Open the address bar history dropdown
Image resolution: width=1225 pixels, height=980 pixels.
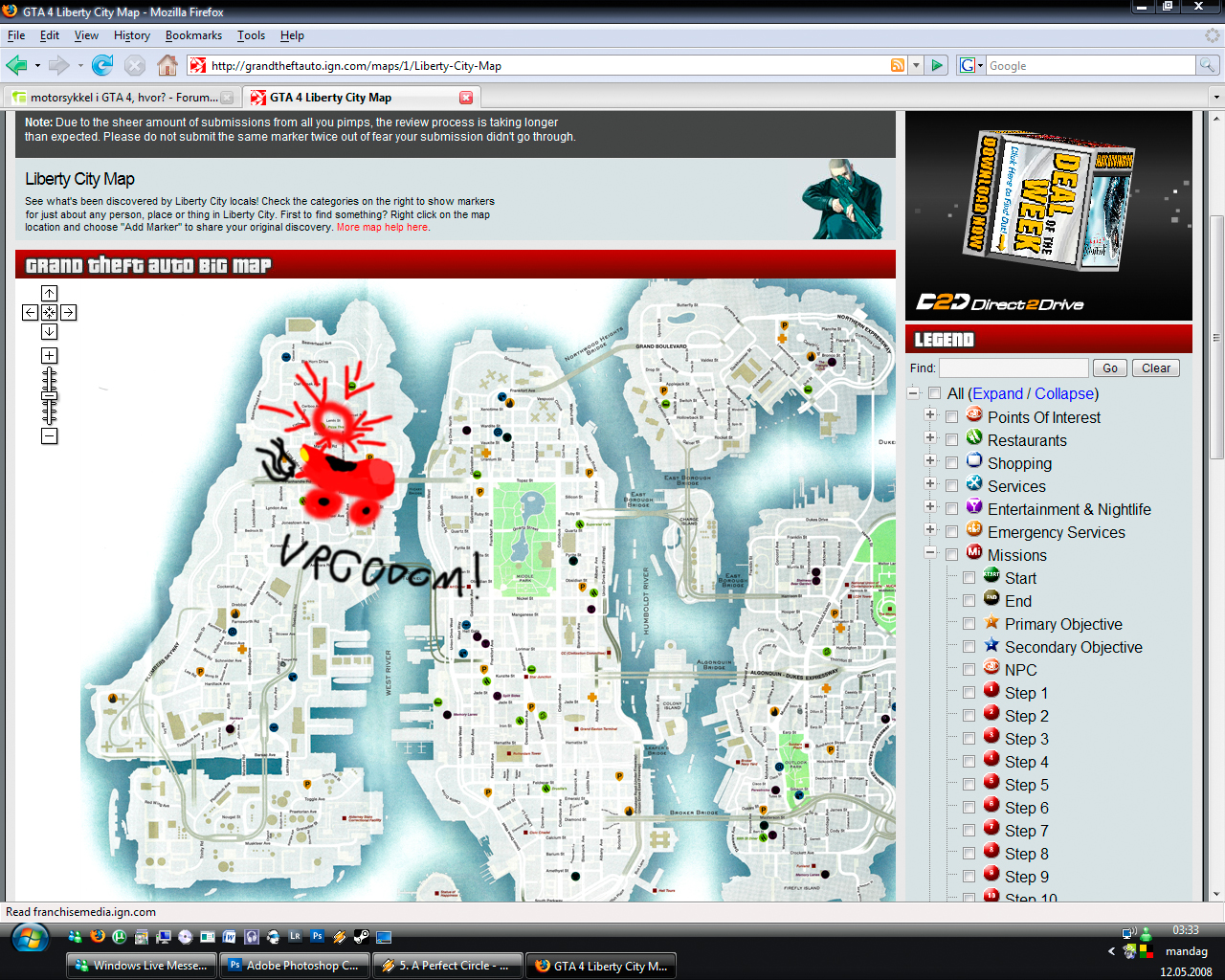pos(916,65)
